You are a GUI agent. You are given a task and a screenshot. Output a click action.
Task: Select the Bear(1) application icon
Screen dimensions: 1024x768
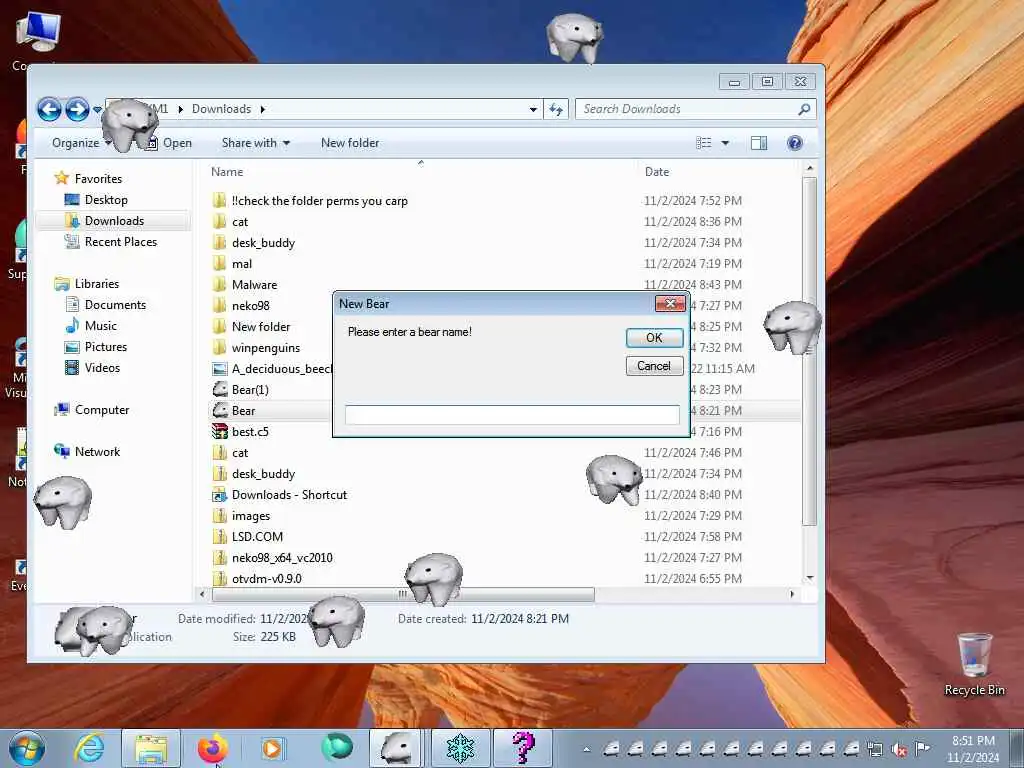click(220, 389)
